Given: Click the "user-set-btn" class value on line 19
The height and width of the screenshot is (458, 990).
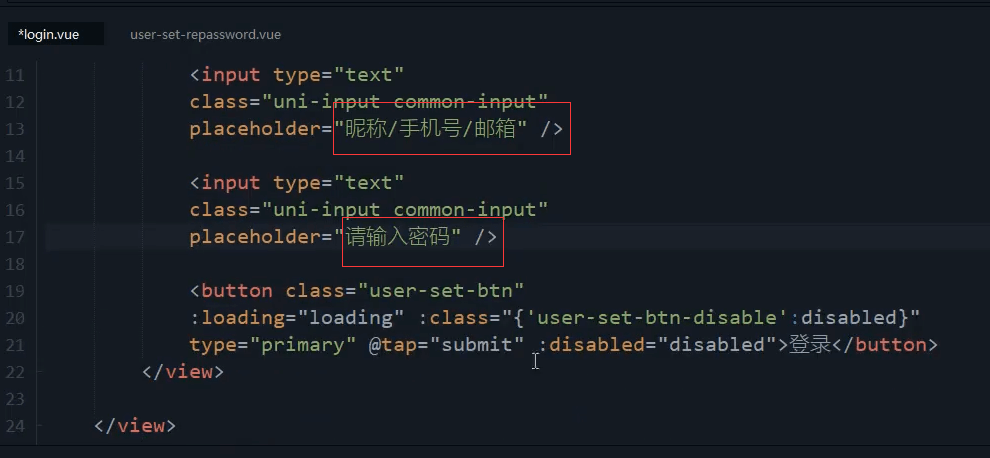Looking at the screenshot, I should [441, 291].
